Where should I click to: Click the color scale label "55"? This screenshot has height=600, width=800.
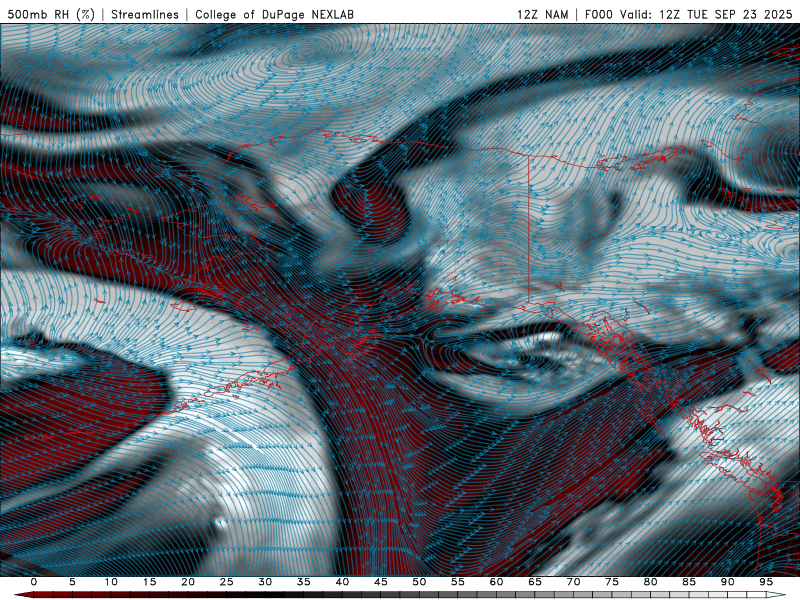458,582
